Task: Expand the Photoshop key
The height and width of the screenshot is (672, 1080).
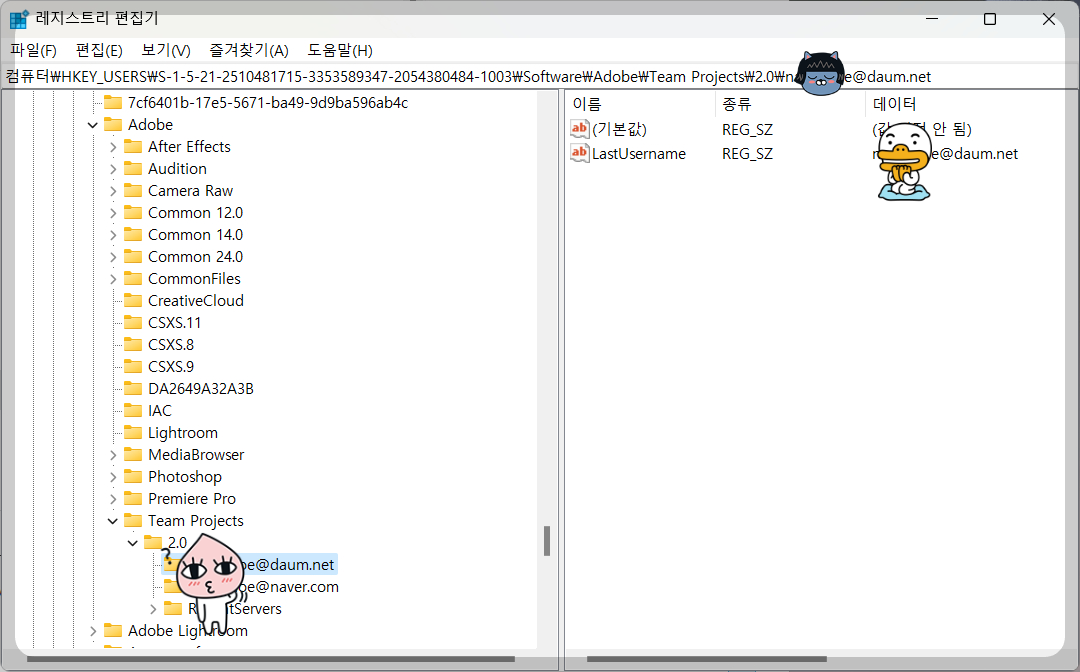Action: tap(113, 477)
